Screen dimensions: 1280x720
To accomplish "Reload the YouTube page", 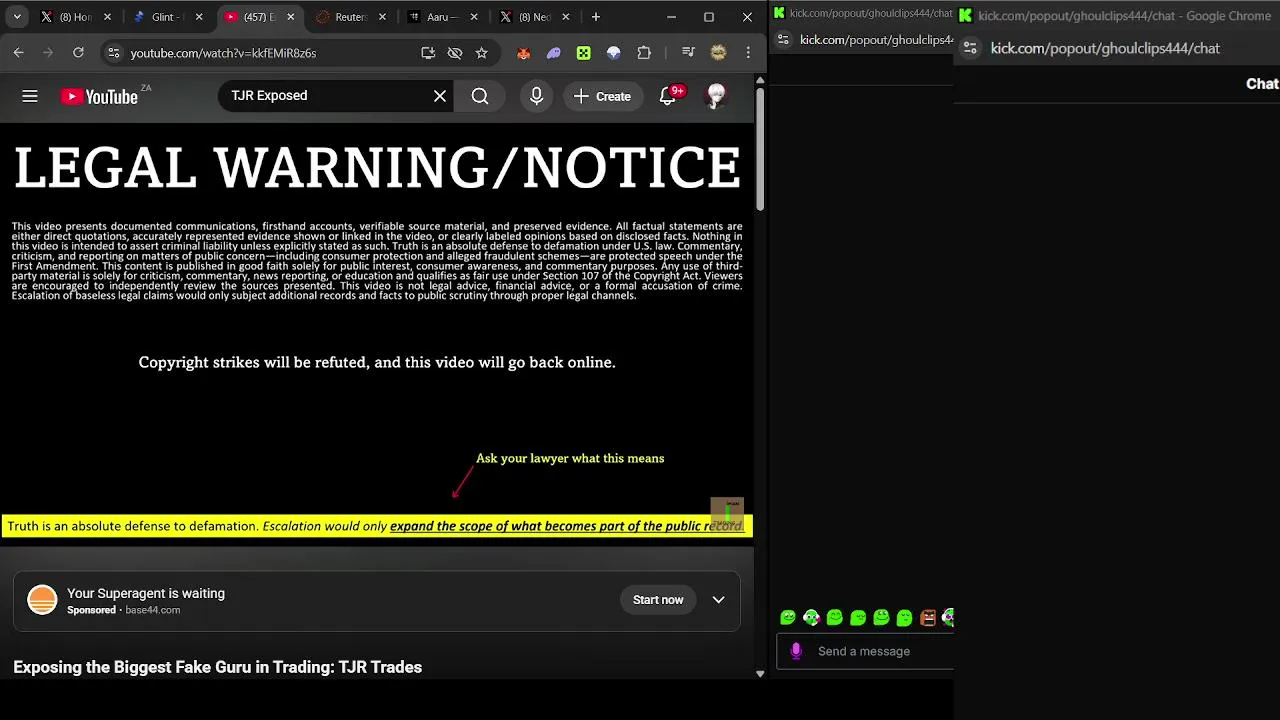I will [78, 53].
